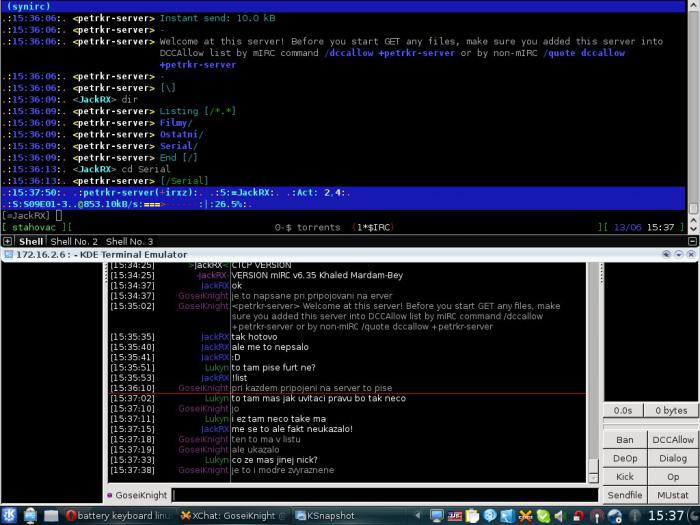This screenshot has height=525, width=700.
Task: Click the 'tak hotovo' message from JackRX
Action: coord(254,337)
